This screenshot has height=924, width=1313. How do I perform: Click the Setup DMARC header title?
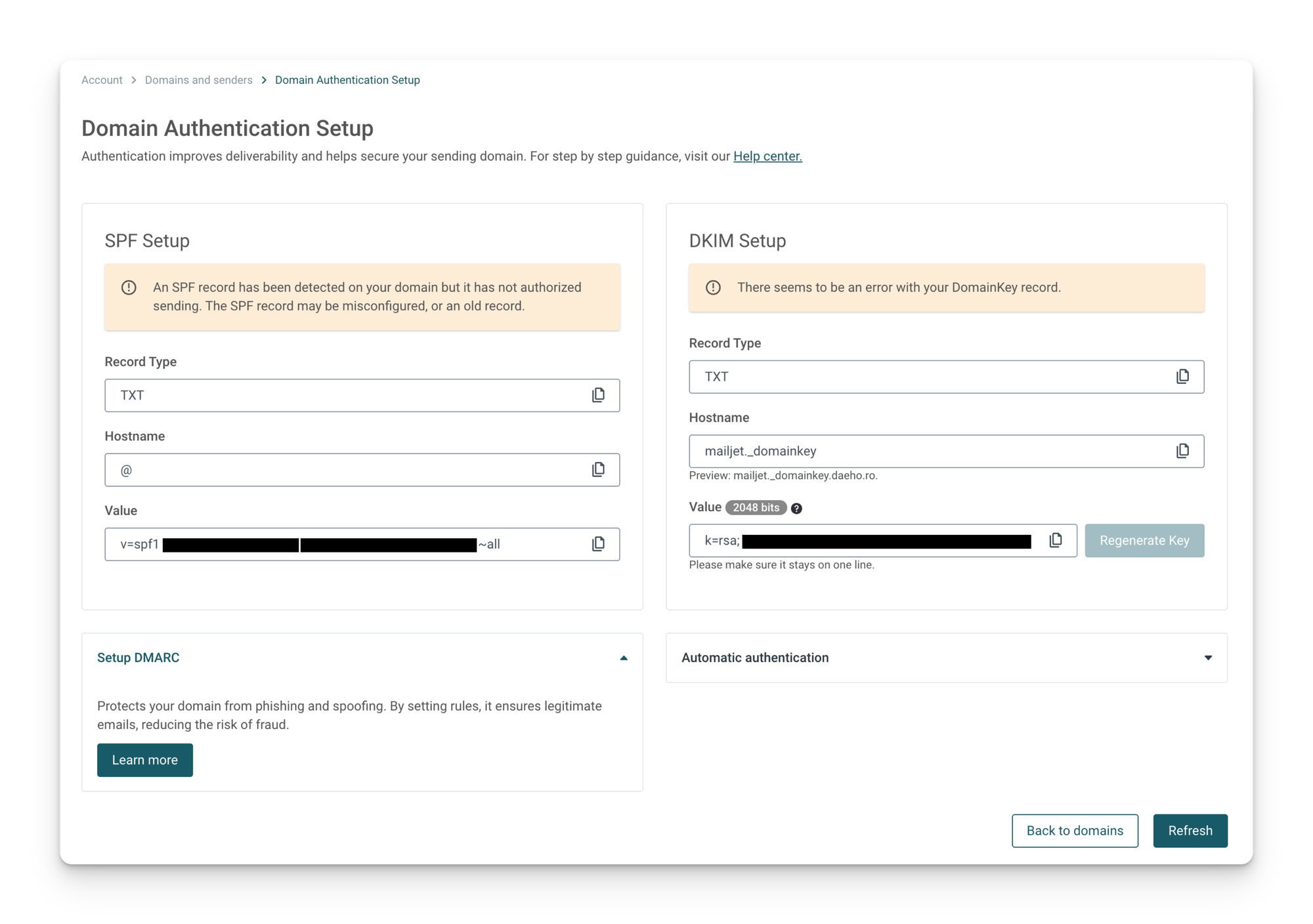(x=138, y=658)
